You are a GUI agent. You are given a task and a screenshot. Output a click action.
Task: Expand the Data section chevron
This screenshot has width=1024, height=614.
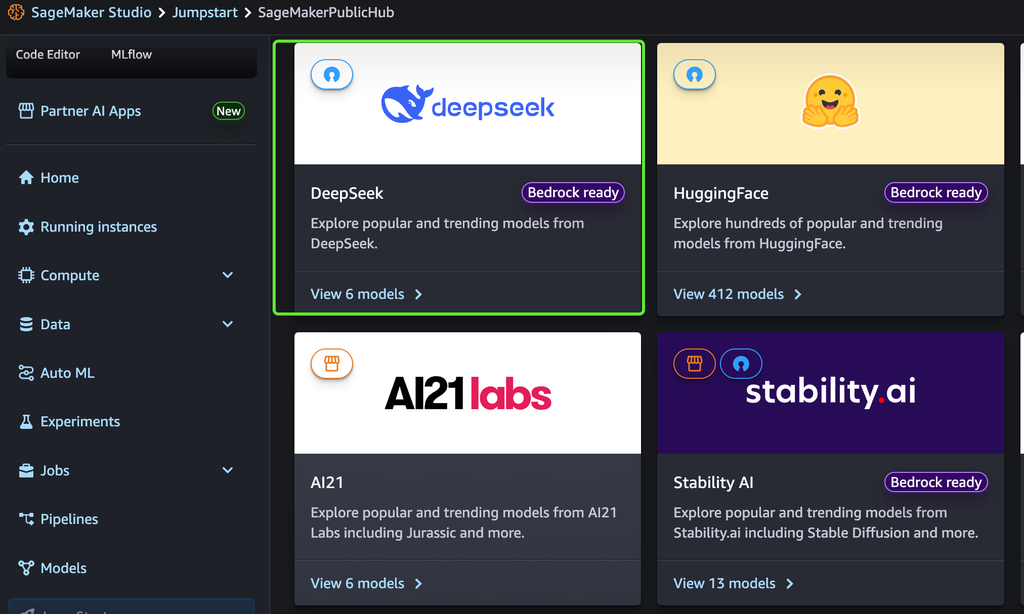coord(227,324)
